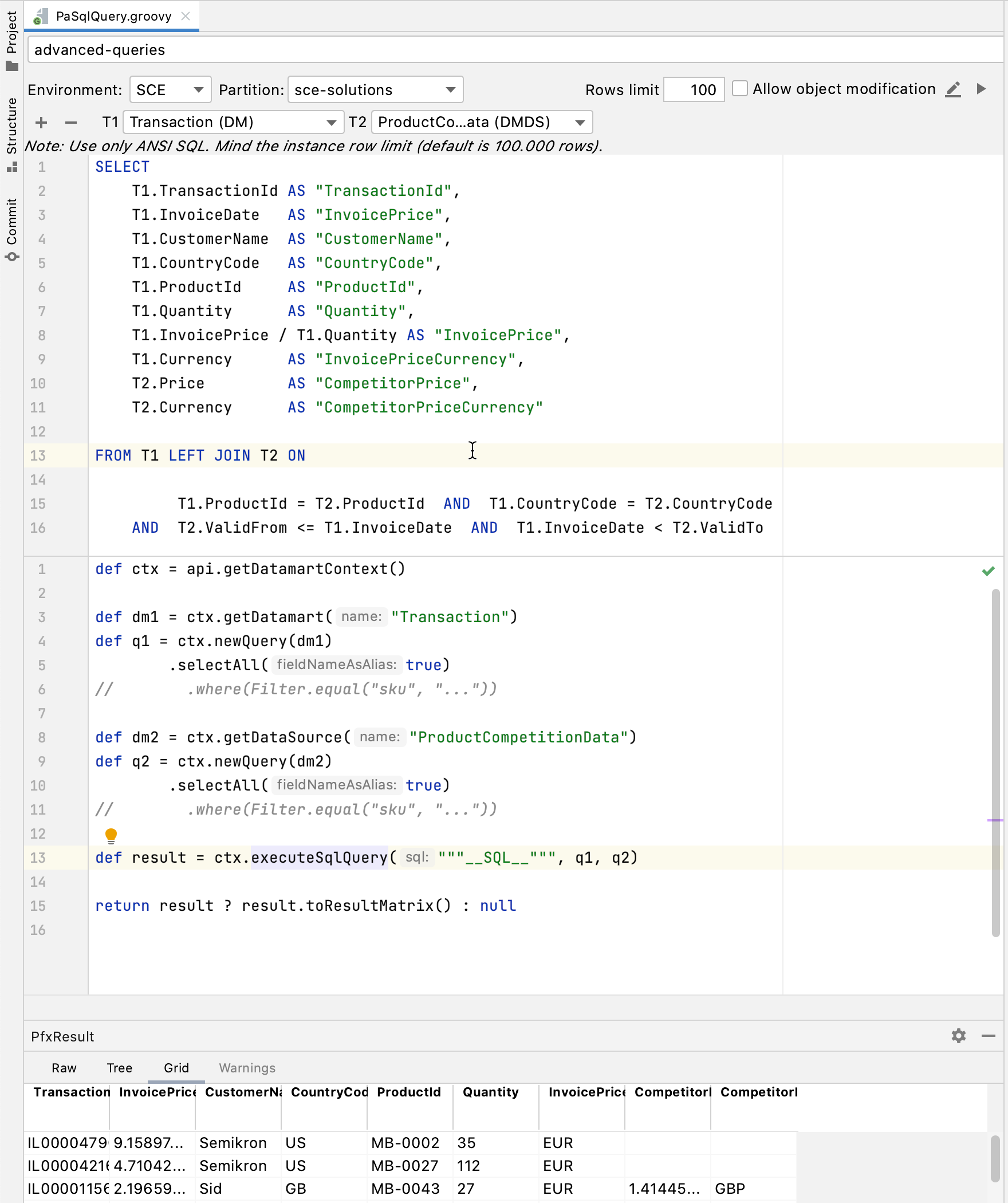The image size is (1008, 1203).
Task: Switch to the Raw result tab
Action: tap(64, 1068)
